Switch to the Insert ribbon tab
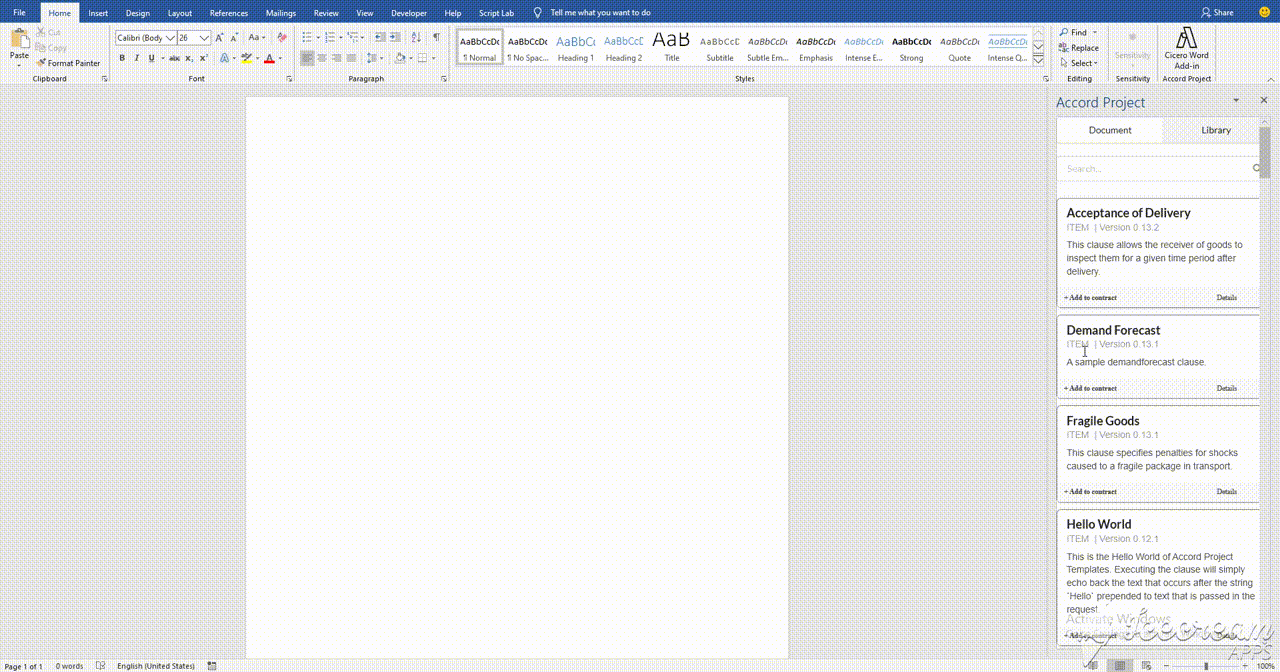 [98, 13]
